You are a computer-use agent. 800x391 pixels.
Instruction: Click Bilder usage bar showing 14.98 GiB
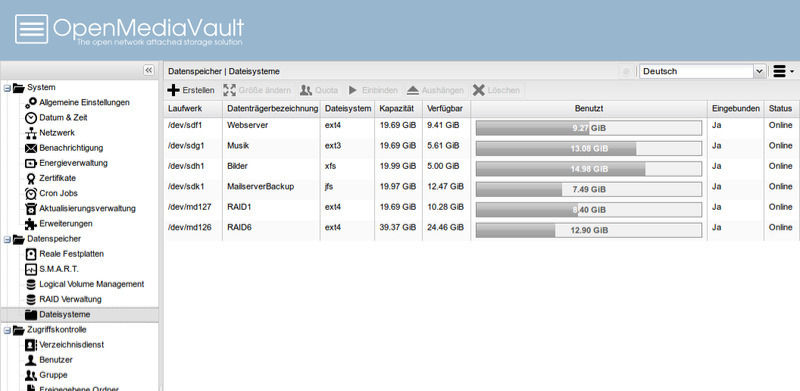coord(589,169)
